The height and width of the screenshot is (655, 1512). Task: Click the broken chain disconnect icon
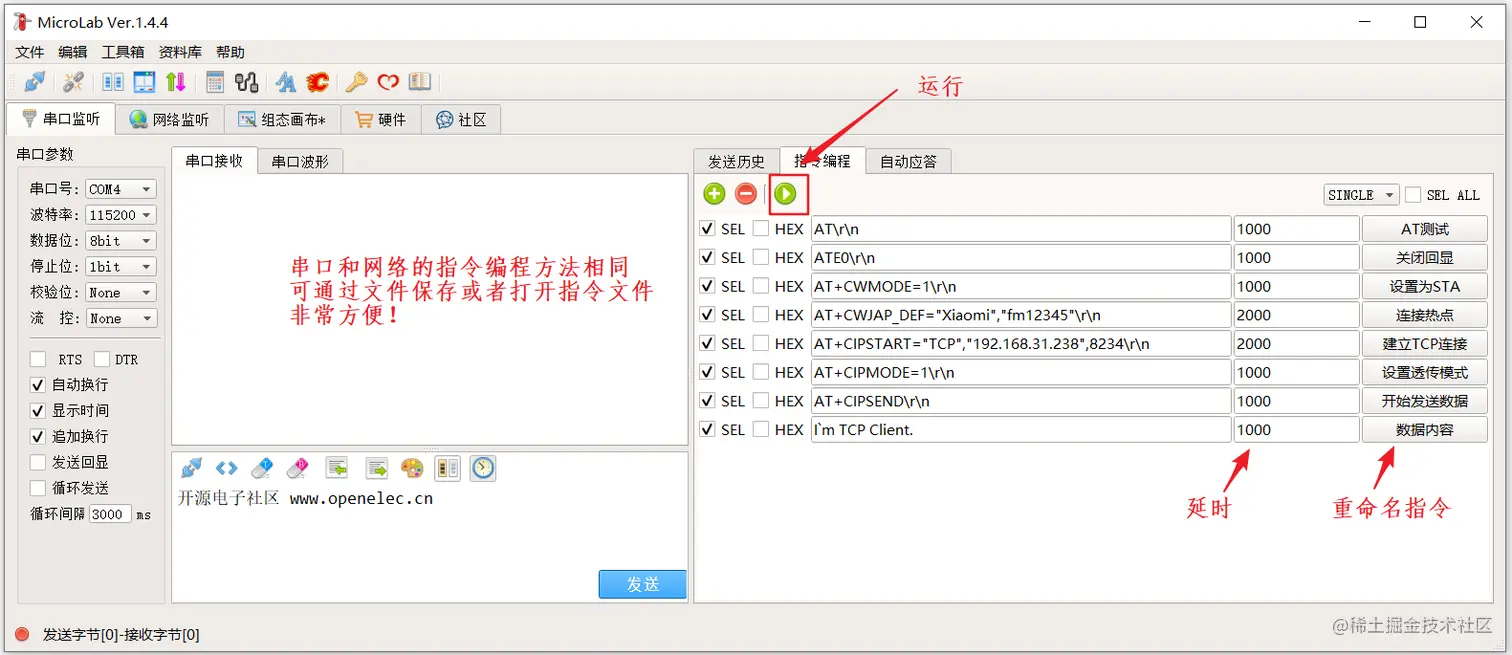[73, 82]
